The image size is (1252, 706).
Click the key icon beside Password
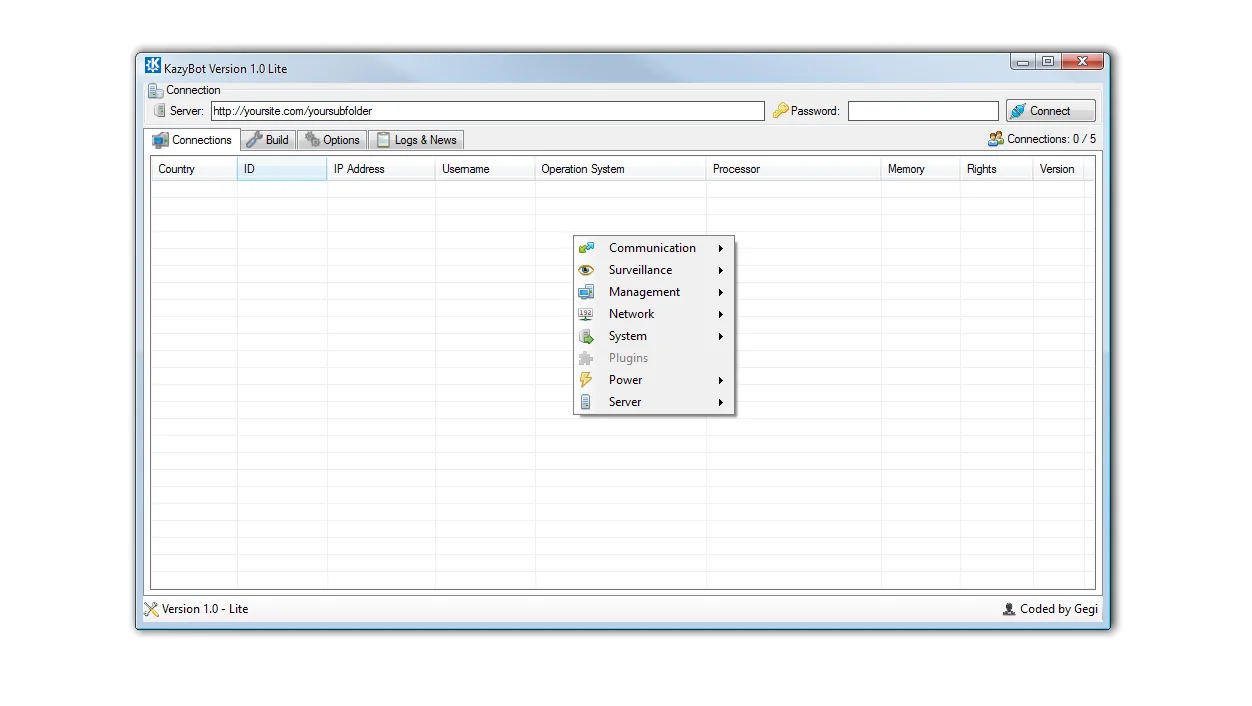pyautogui.click(x=779, y=111)
